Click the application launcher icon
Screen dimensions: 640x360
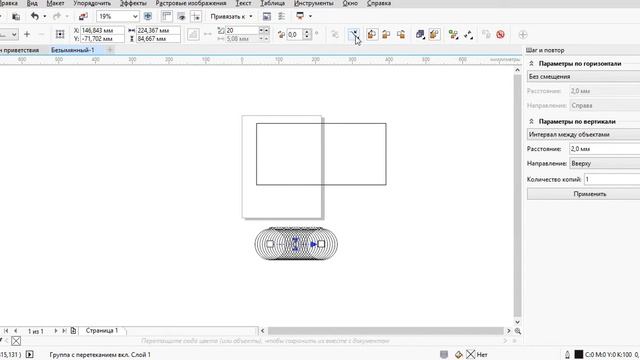click(x=300, y=16)
